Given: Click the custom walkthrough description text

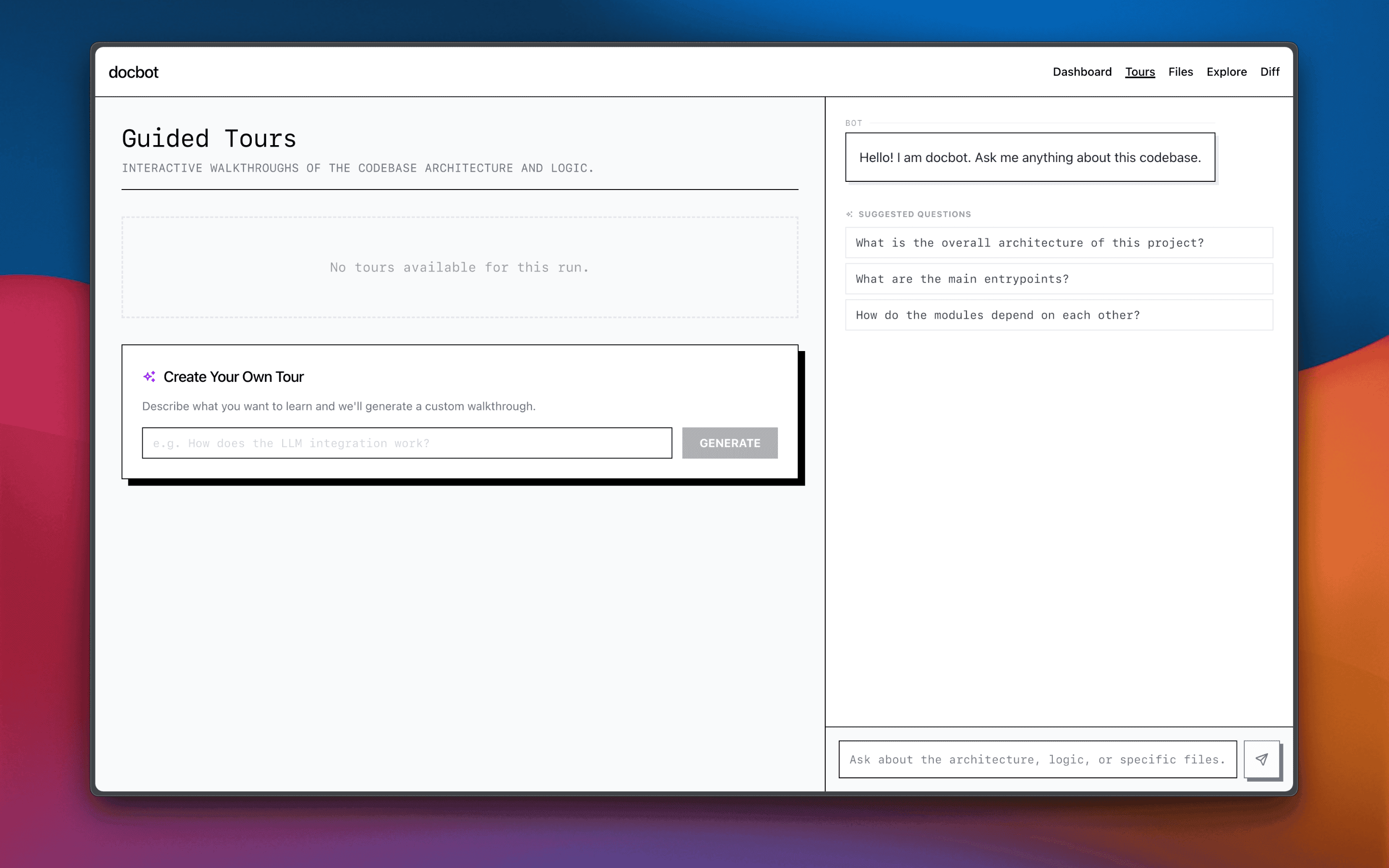Looking at the screenshot, I should pos(339,407).
